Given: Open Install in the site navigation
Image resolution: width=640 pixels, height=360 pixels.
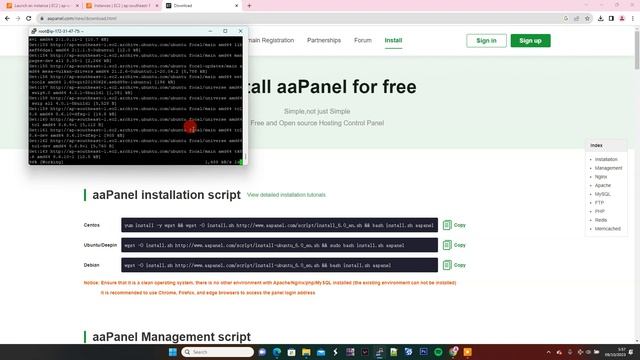Looking at the screenshot, I should [393, 40].
